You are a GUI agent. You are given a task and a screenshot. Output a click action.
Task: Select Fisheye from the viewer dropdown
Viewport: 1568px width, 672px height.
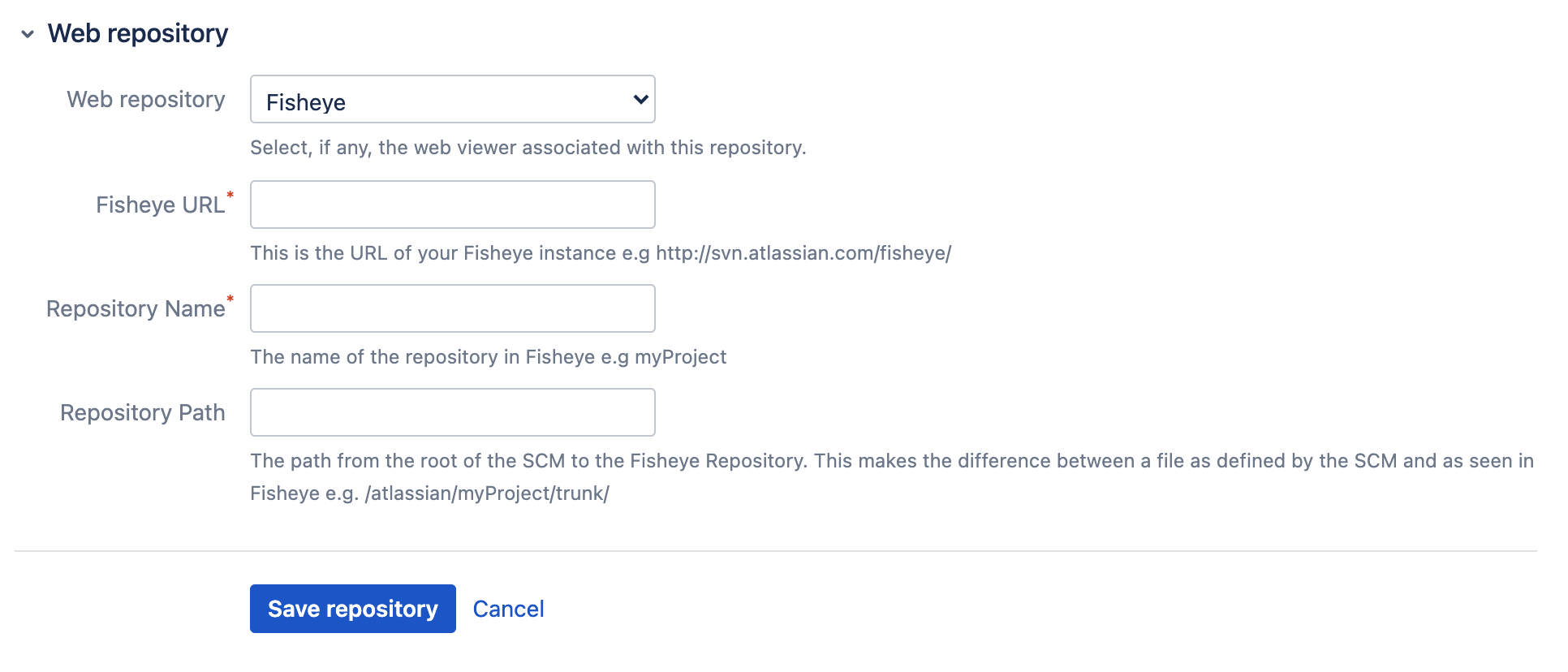coord(452,98)
